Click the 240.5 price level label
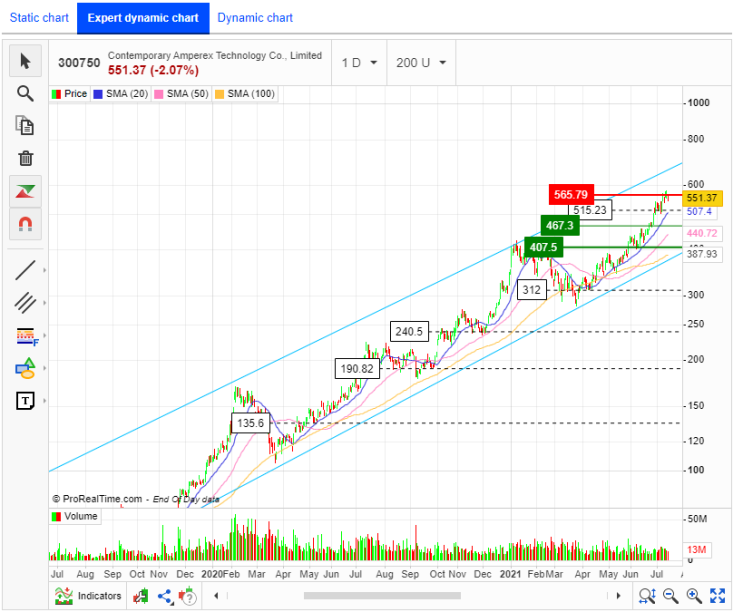Image resolution: width=743 pixels, height=612 pixels. click(x=409, y=332)
